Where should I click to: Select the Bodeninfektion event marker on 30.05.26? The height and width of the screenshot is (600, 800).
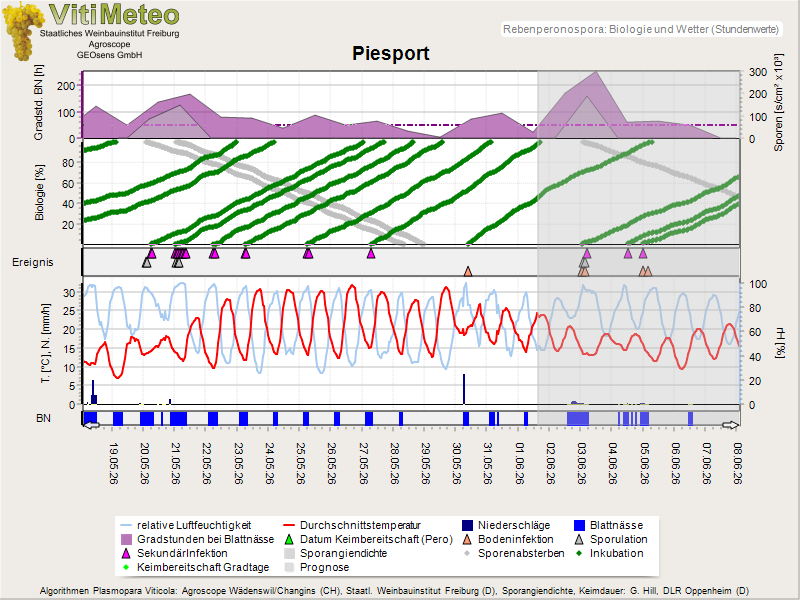pos(468,271)
